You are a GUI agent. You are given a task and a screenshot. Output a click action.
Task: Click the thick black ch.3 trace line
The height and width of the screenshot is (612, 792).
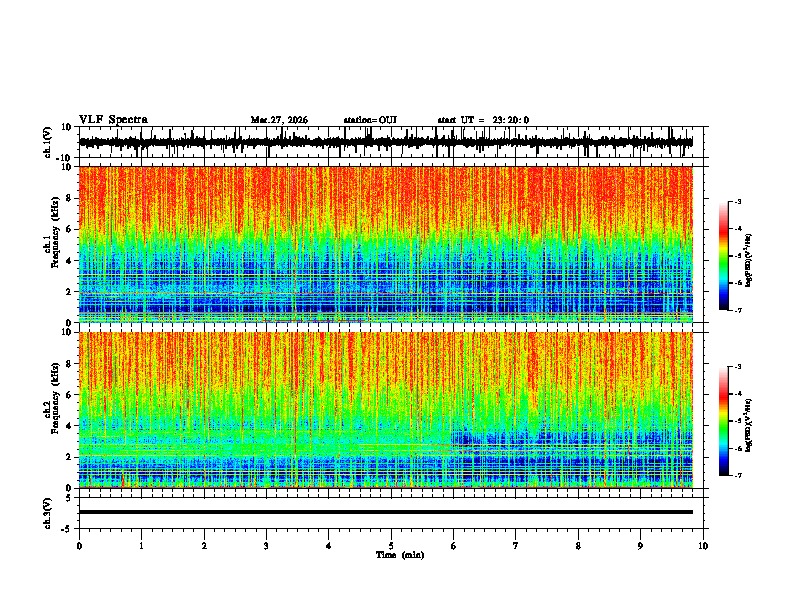386,512
